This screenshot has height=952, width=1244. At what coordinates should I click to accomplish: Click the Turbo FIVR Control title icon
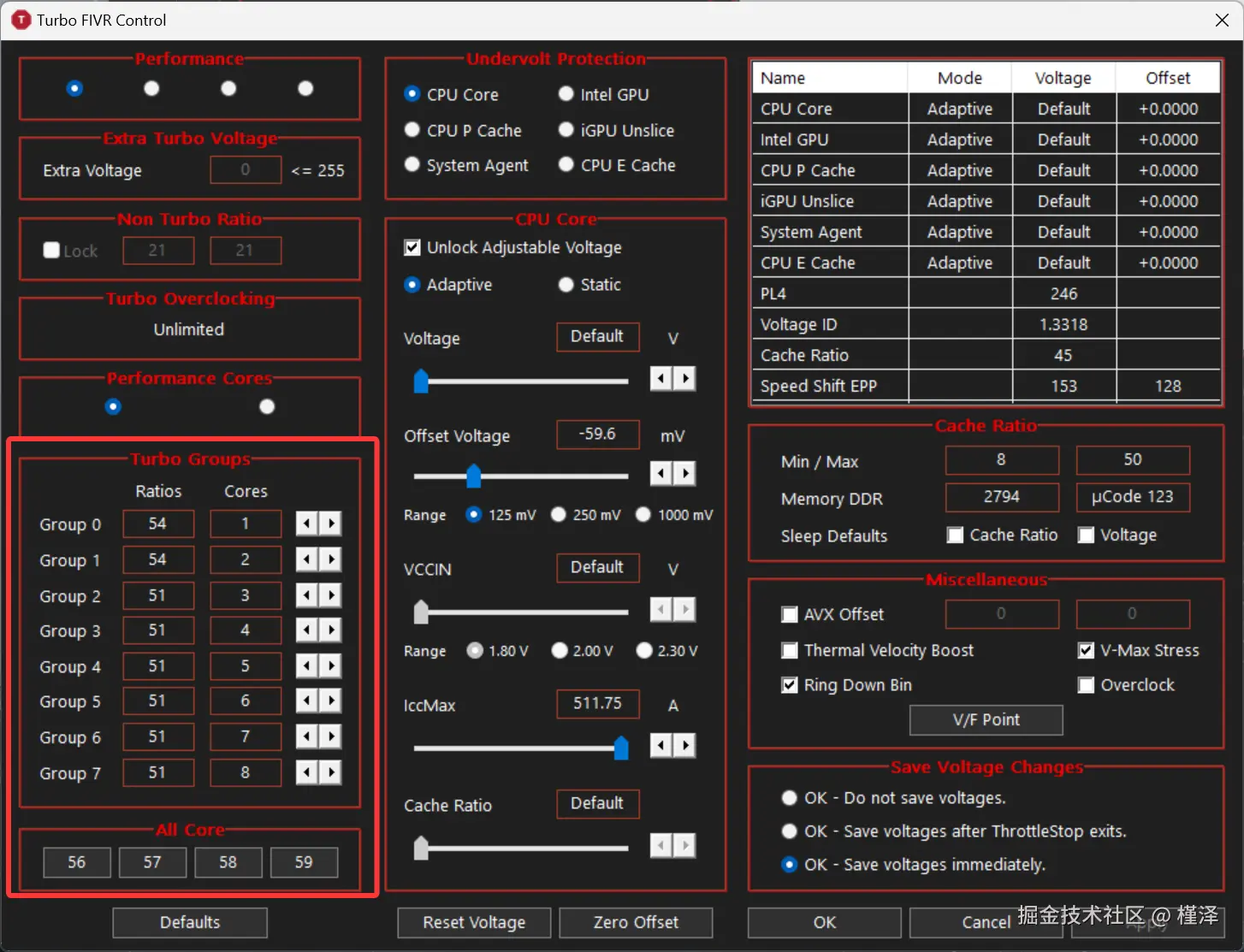(x=21, y=20)
